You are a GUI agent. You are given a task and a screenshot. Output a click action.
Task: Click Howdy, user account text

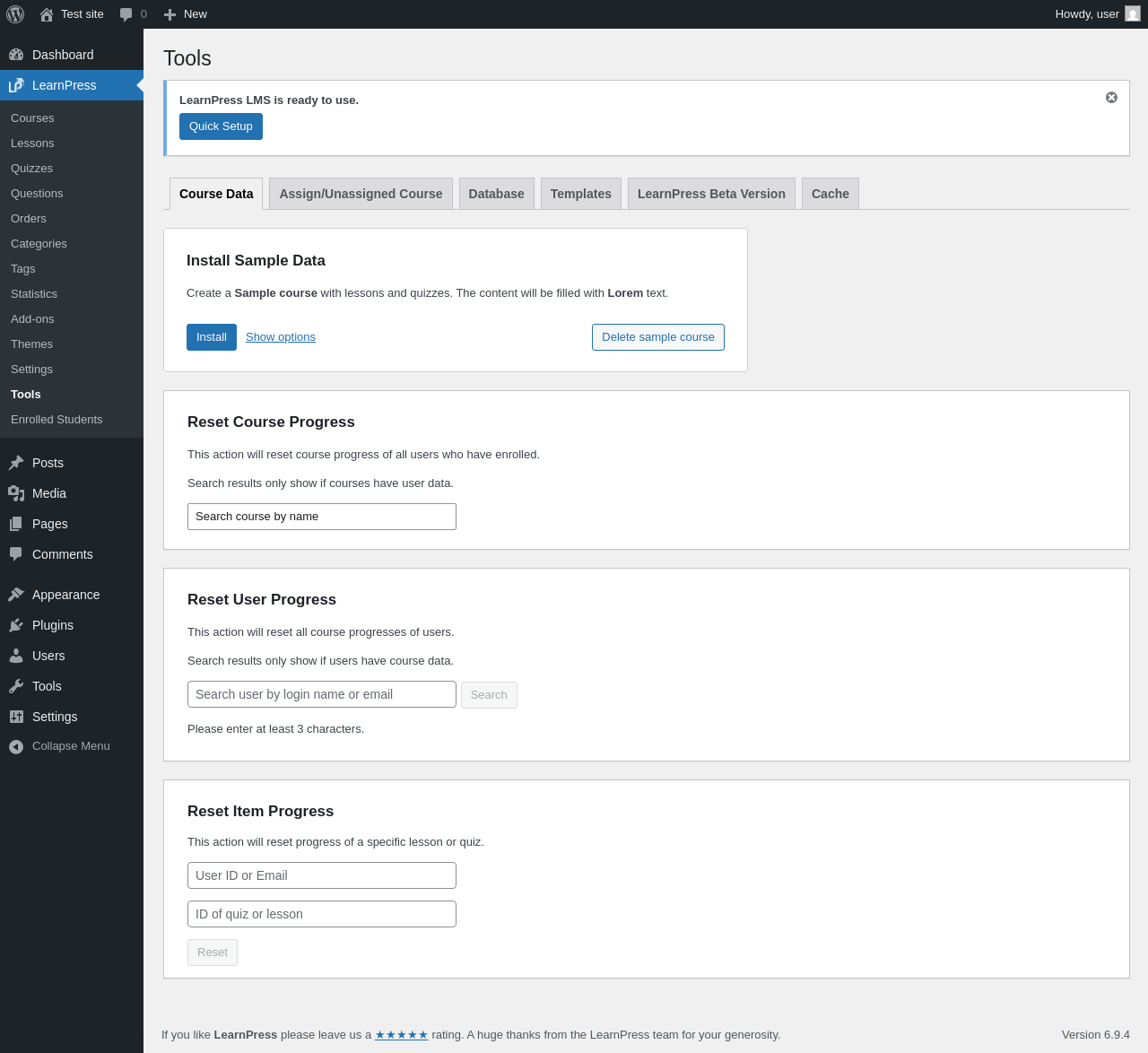1087,14
